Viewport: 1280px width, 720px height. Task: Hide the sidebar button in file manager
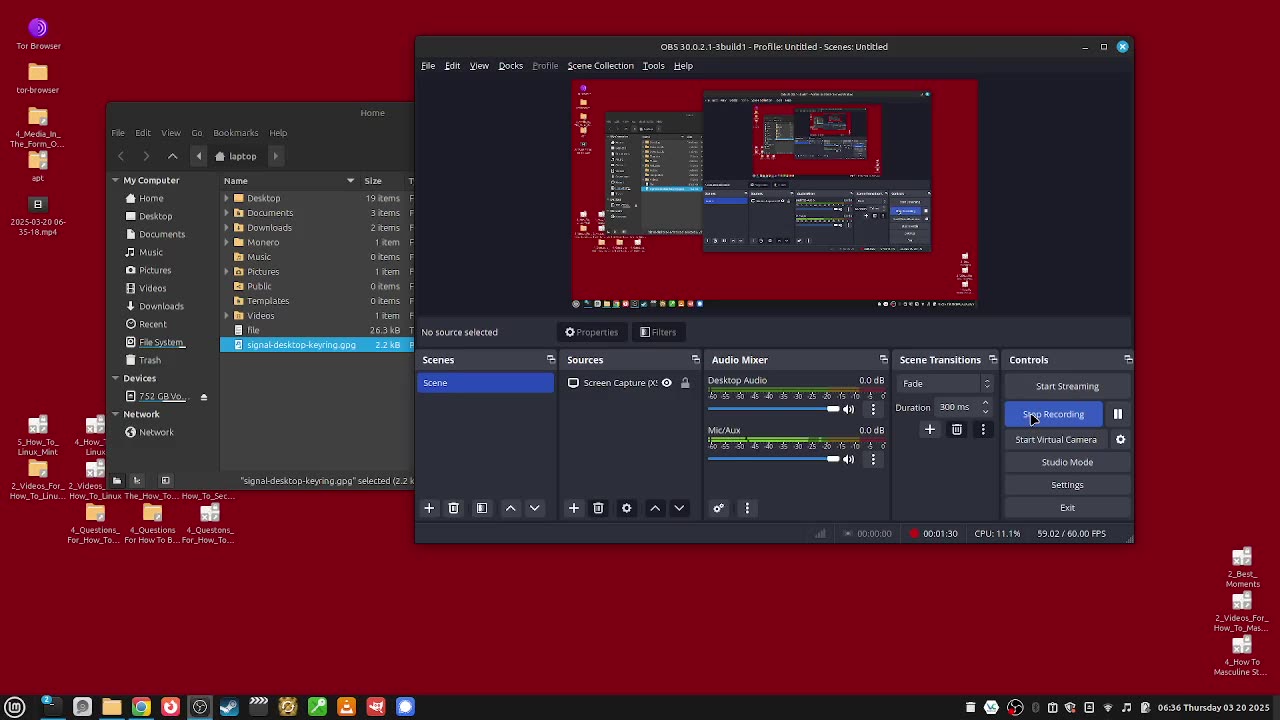pyautogui.click(x=165, y=481)
